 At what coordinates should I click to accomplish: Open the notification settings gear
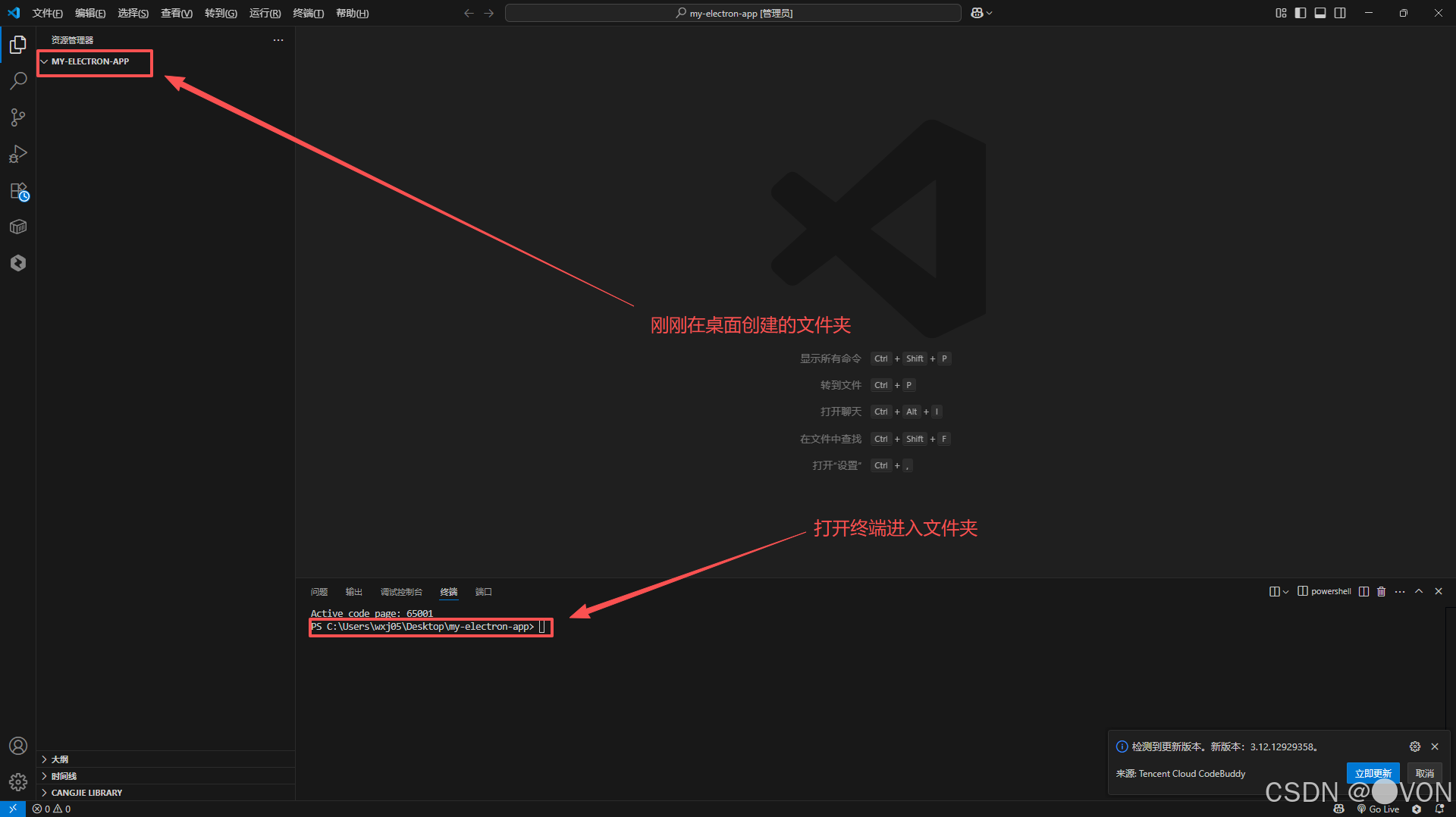pos(1415,747)
